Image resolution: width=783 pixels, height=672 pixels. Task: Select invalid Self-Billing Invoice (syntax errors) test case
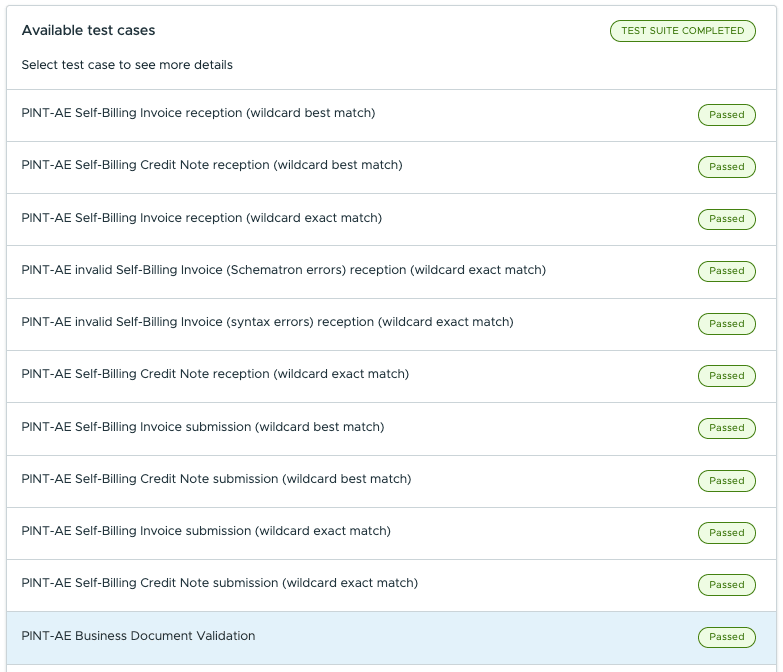click(x=391, y=324)
